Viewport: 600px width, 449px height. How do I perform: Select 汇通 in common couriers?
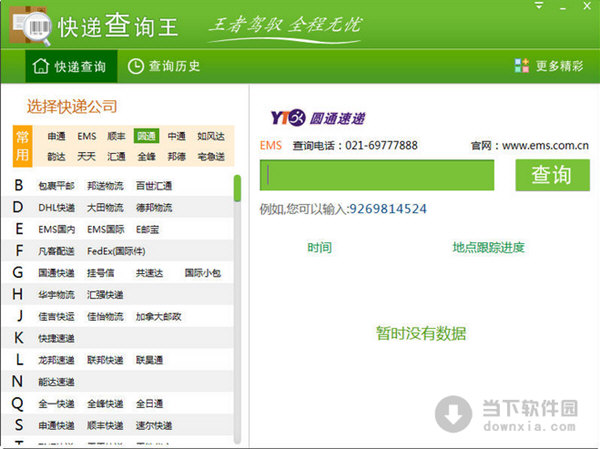pos(116,157)
